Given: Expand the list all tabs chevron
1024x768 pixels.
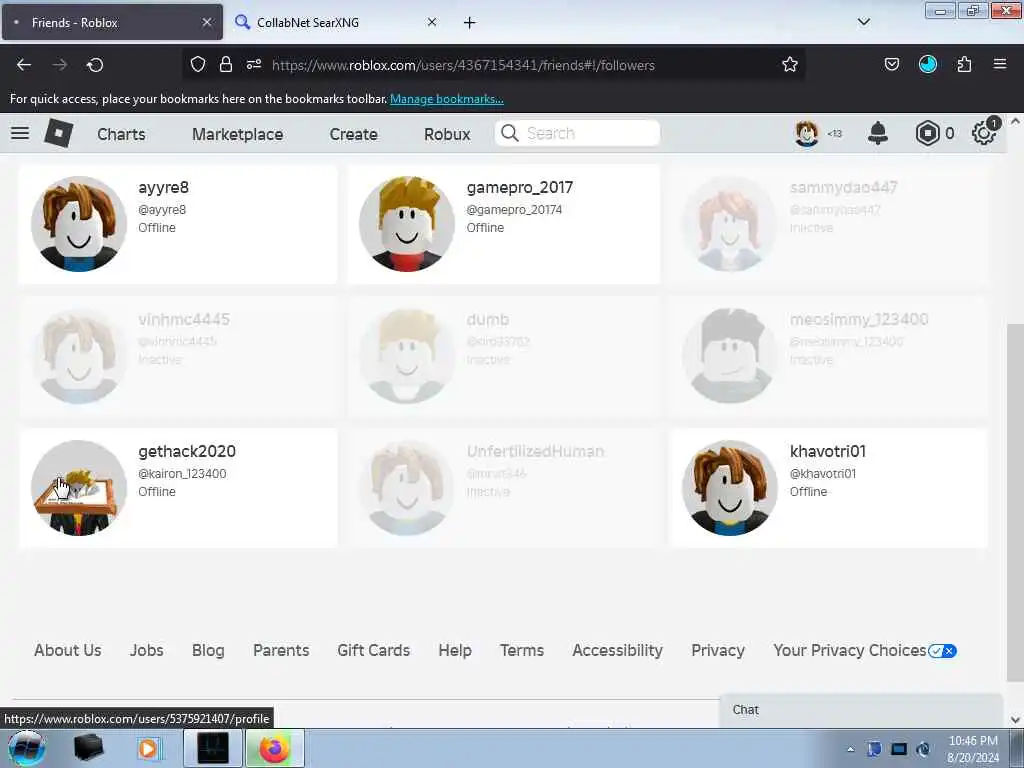Looking at the screenshot, I should pos(864,22).
